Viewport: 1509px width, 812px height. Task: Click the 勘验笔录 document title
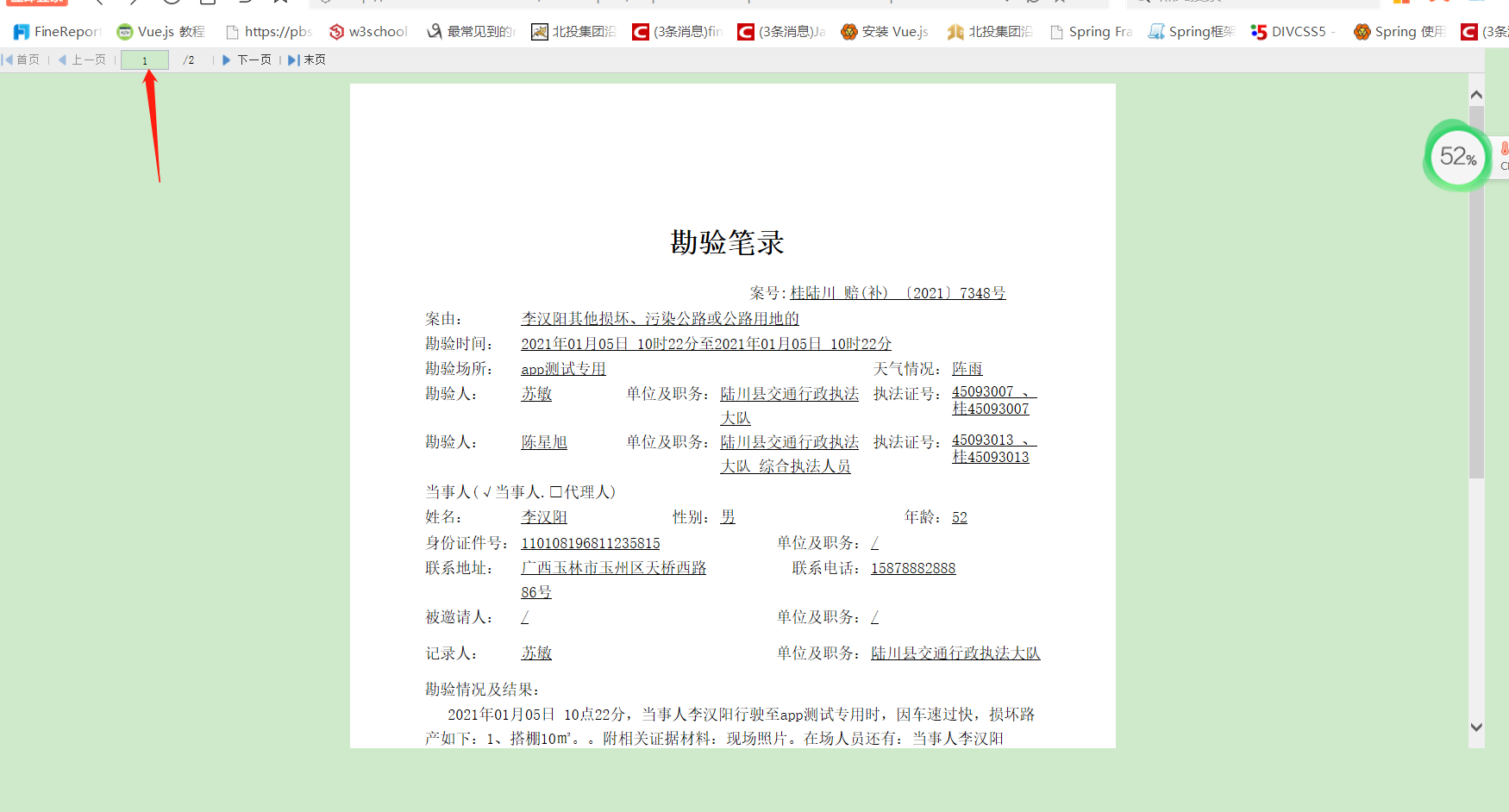pyautogui.click(x=728, y=242)
